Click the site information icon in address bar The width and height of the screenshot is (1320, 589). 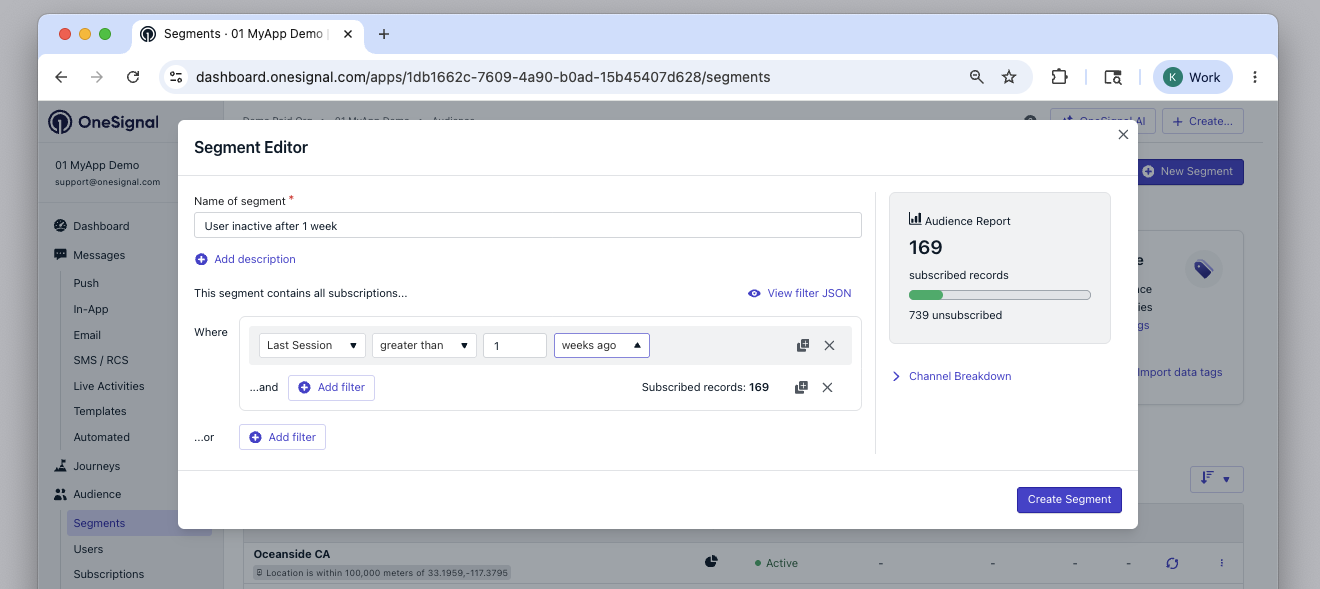click(x=176, y=77)
